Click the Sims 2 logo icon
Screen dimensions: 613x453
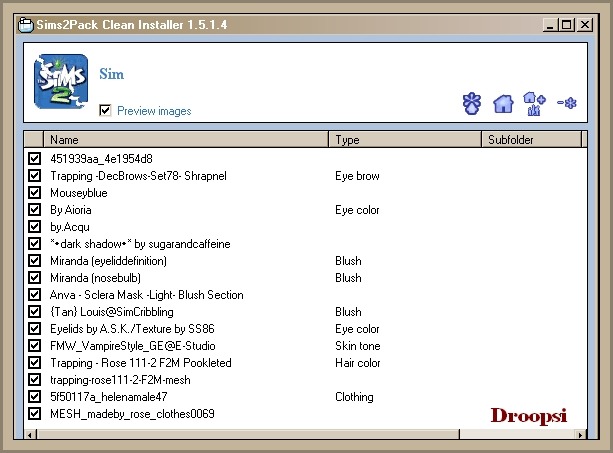click(61, 81)
